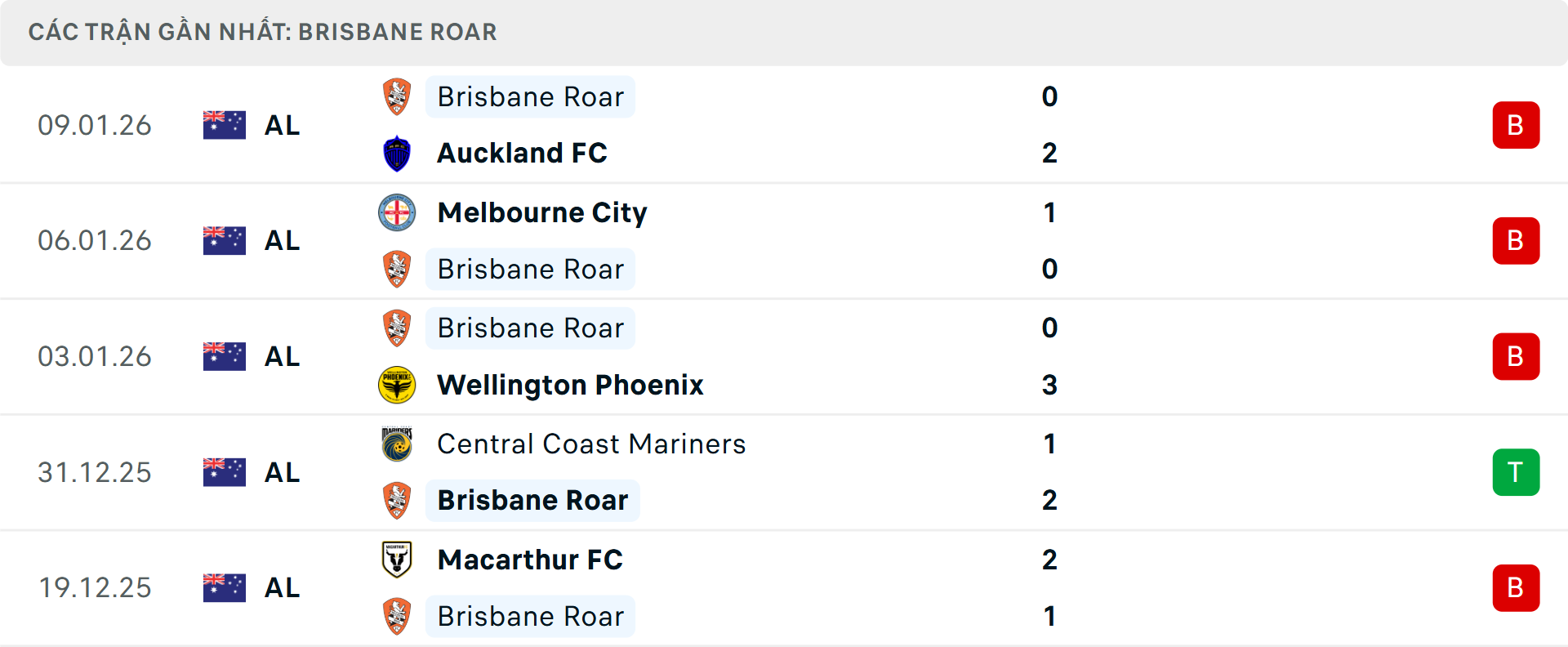Viewport: 1568px width, 647px height.
Task: Toggle the red B loss badge for Auckland match
Action: [x=1516, y=124]
